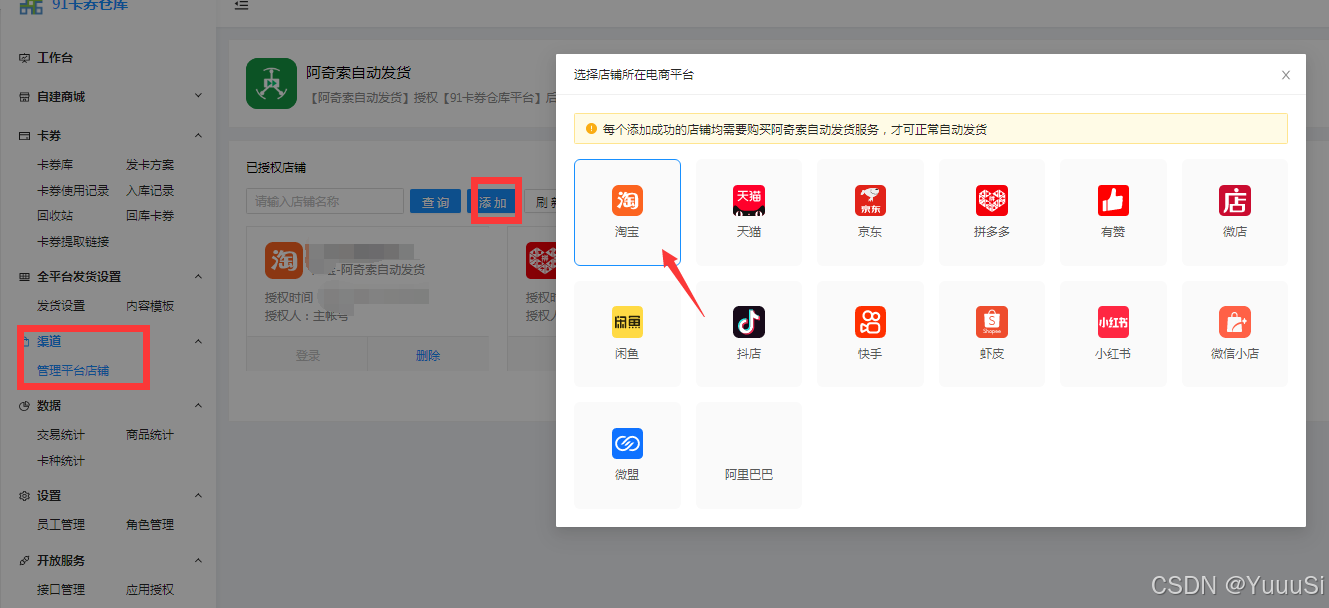Pick the Xianyu (闲鱼) platform icon
Image resolution: width=1329 pixels, height=608 pixels.
[627, 322]
